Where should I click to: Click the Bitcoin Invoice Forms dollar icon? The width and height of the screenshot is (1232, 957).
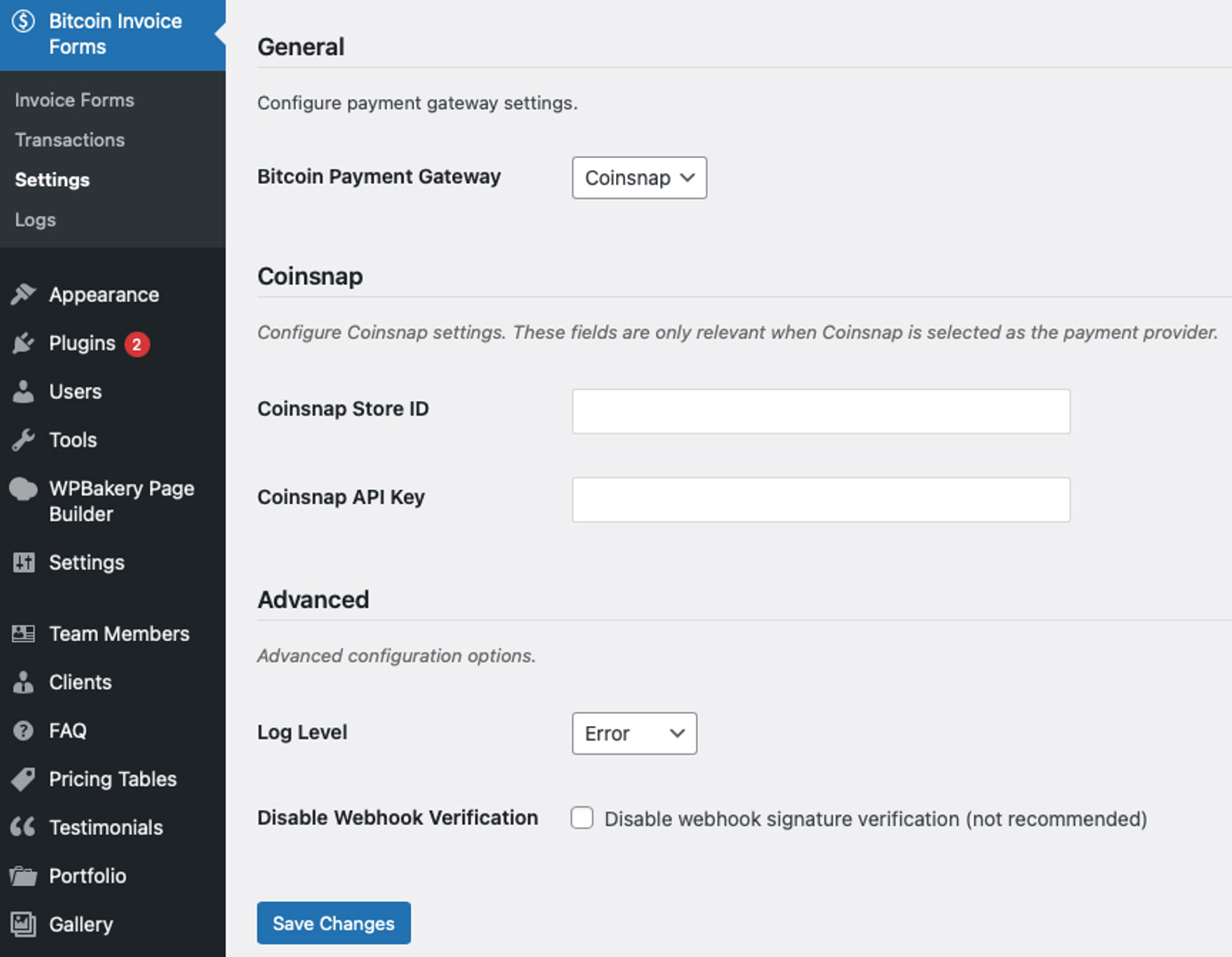[x=24, y=21]
